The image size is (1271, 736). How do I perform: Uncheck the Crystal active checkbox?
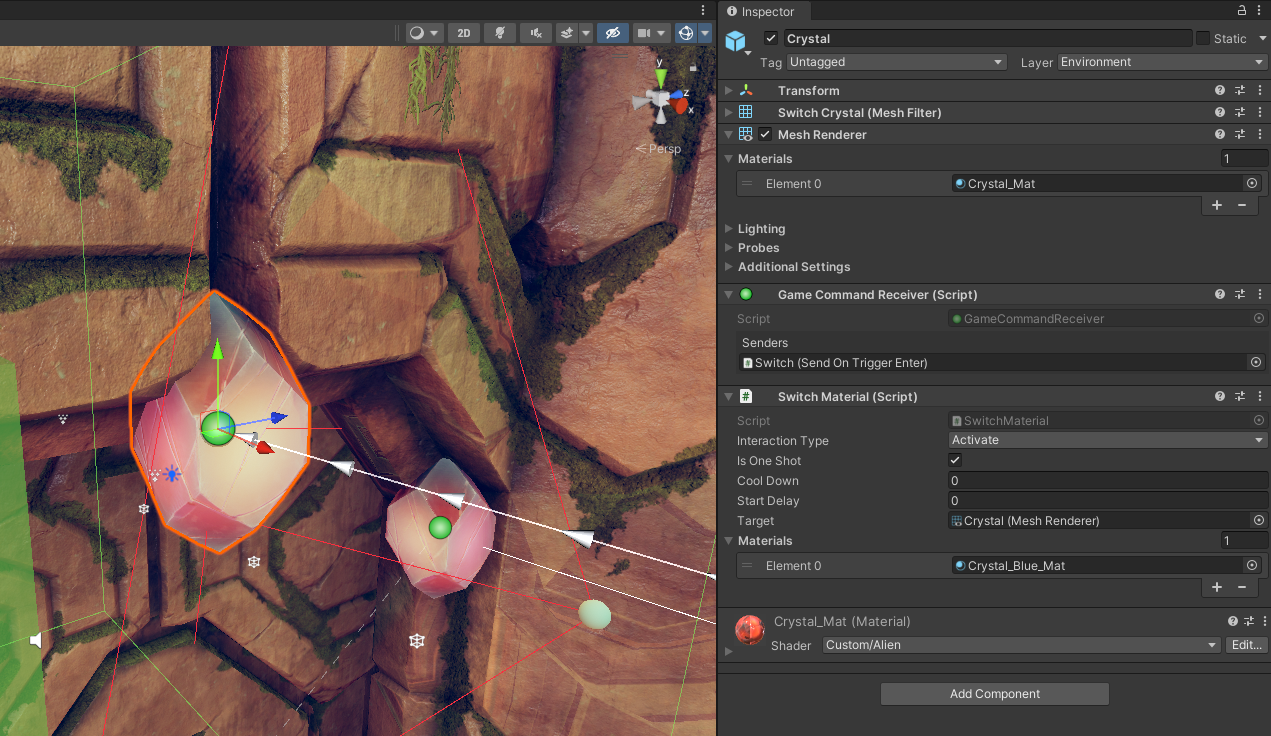pyautogui.click(x=771, y=39)
